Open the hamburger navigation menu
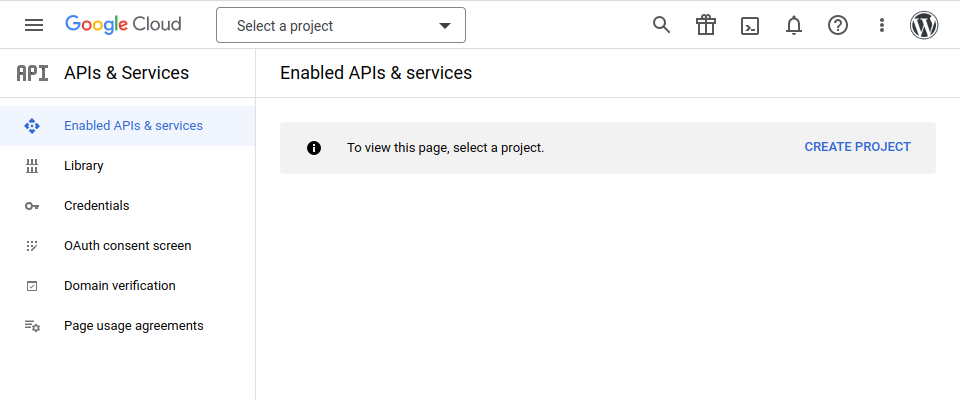This screenshot has height=400, width=960. click(x=34, y=25)
